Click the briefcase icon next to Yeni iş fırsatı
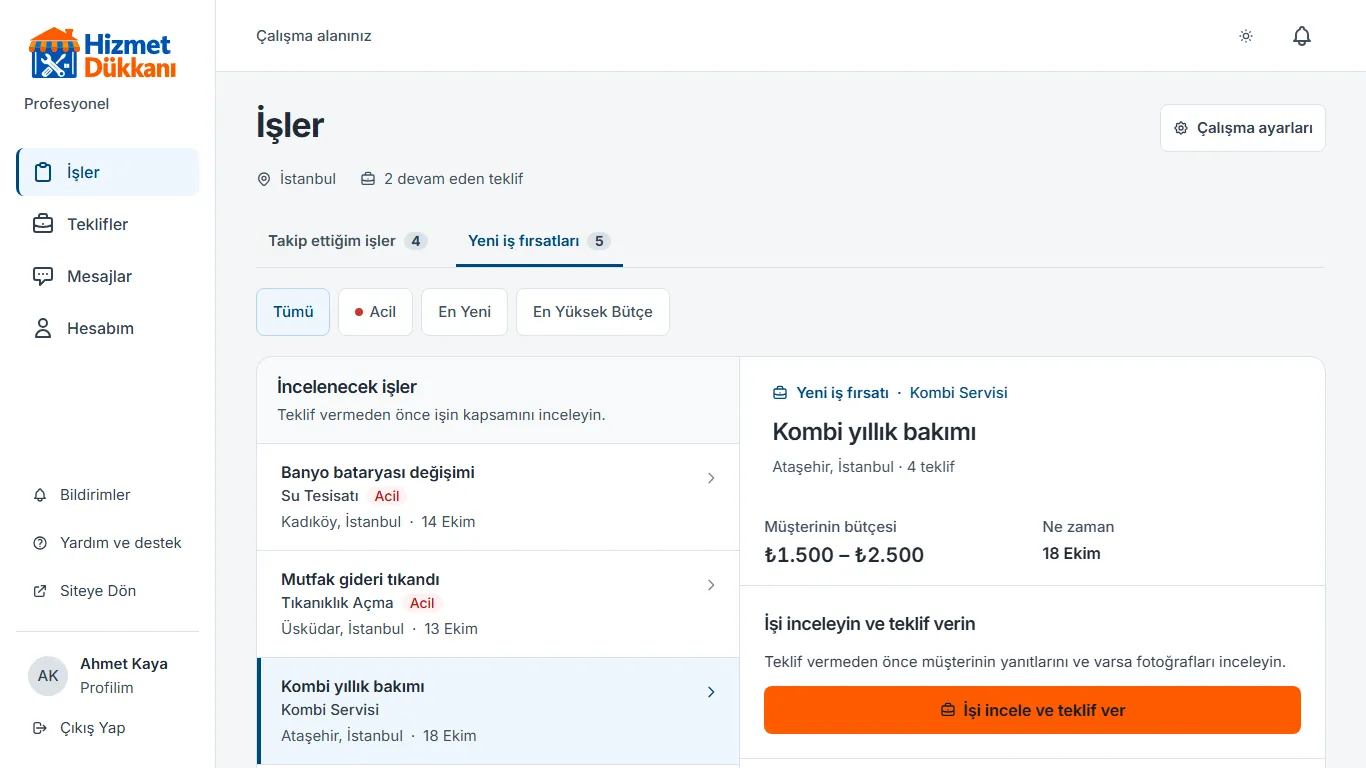Image resolution: width=1366 pixels, height=768 pixels. coord(781,393)
